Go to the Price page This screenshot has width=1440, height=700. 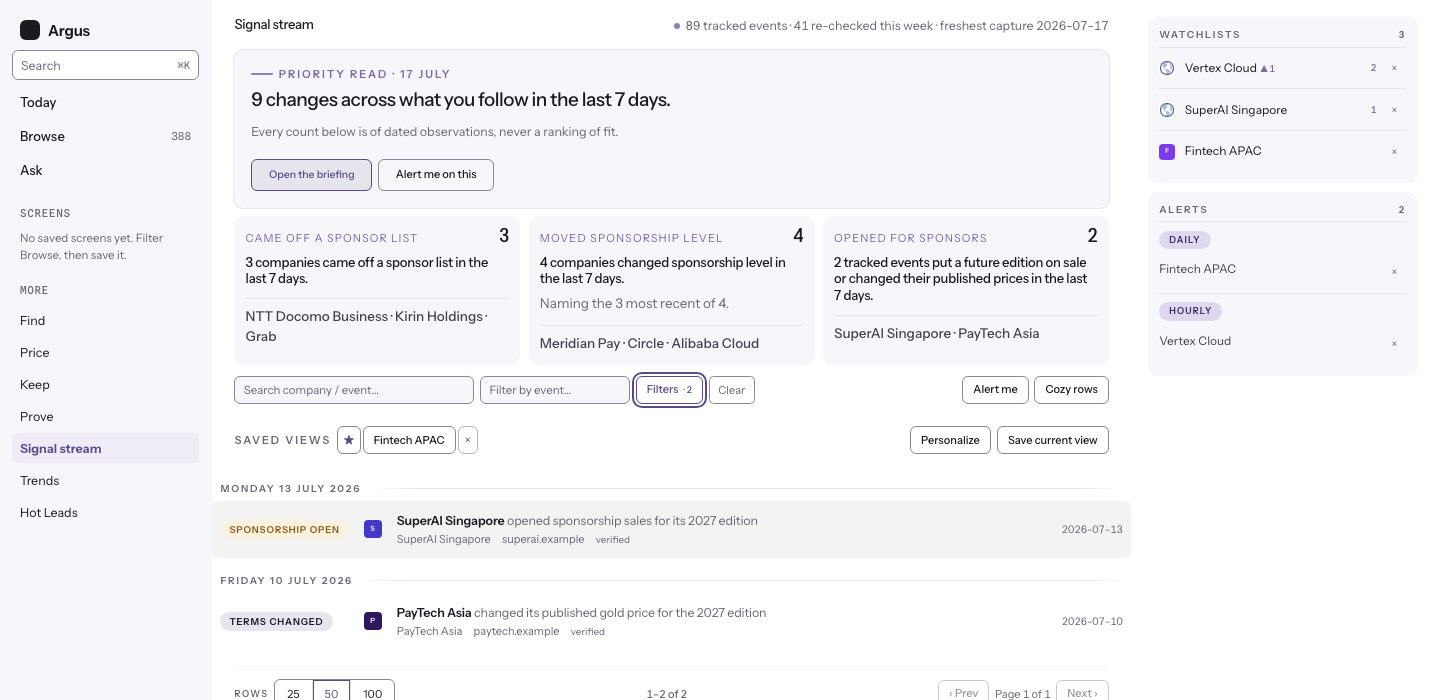tap(105, 353)
